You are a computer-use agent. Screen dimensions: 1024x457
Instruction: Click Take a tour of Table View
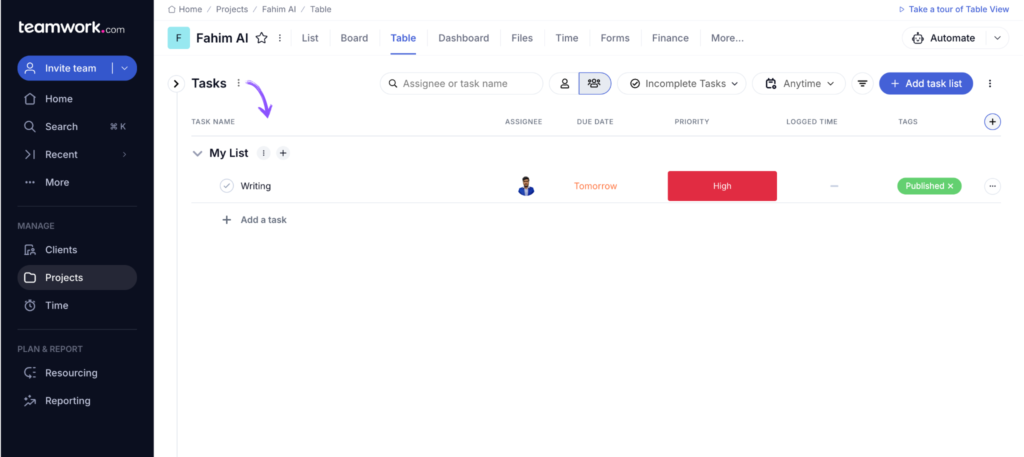[953, 9]
